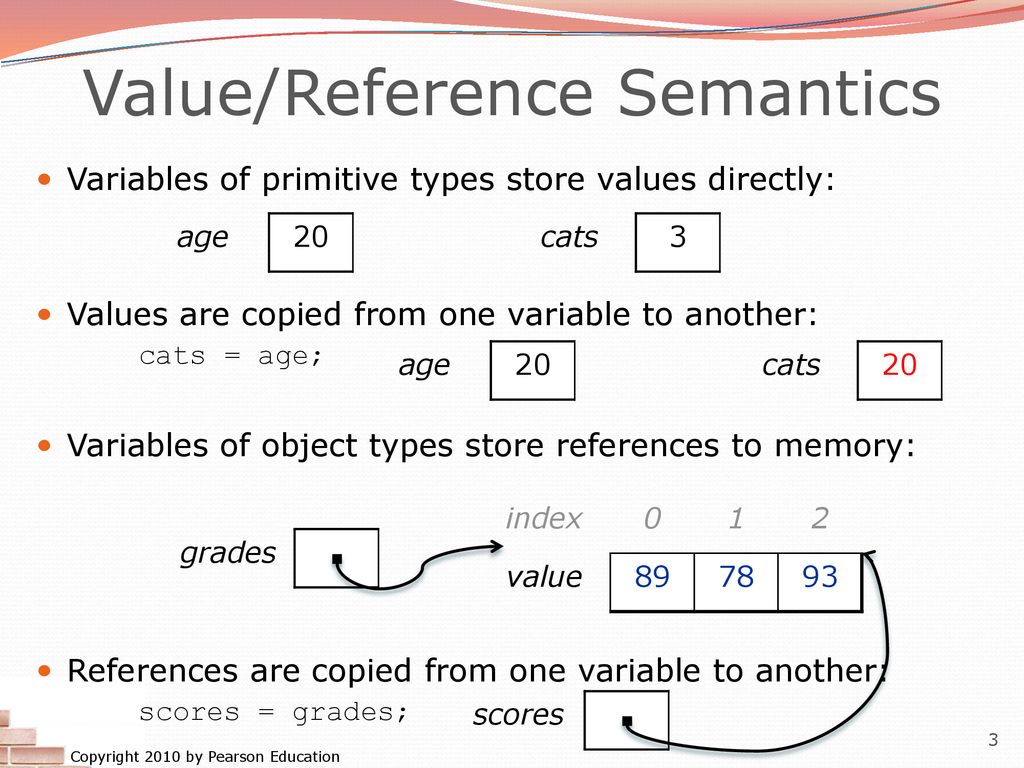This screenshot has height=768, width=1024.
Task: Click the scores = grades; code line
Action: point(274,712)
